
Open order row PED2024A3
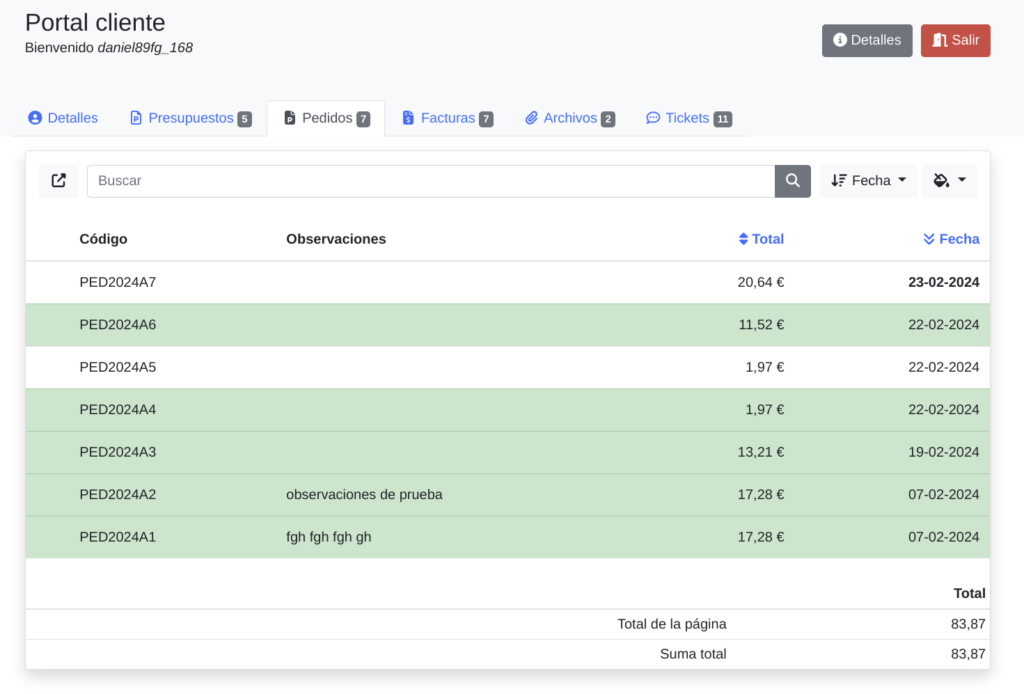click(118, 452)
